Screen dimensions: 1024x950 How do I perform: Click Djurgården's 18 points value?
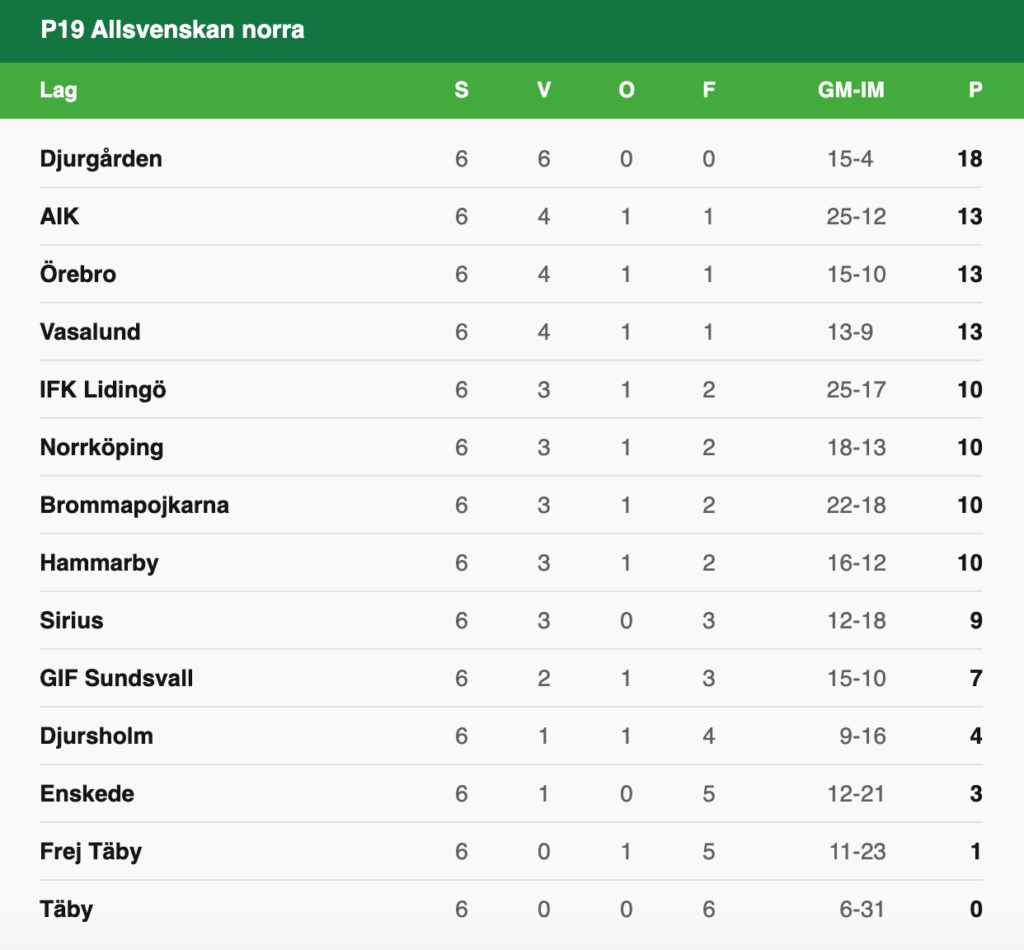pyautogui.click(x=969, y=159)
